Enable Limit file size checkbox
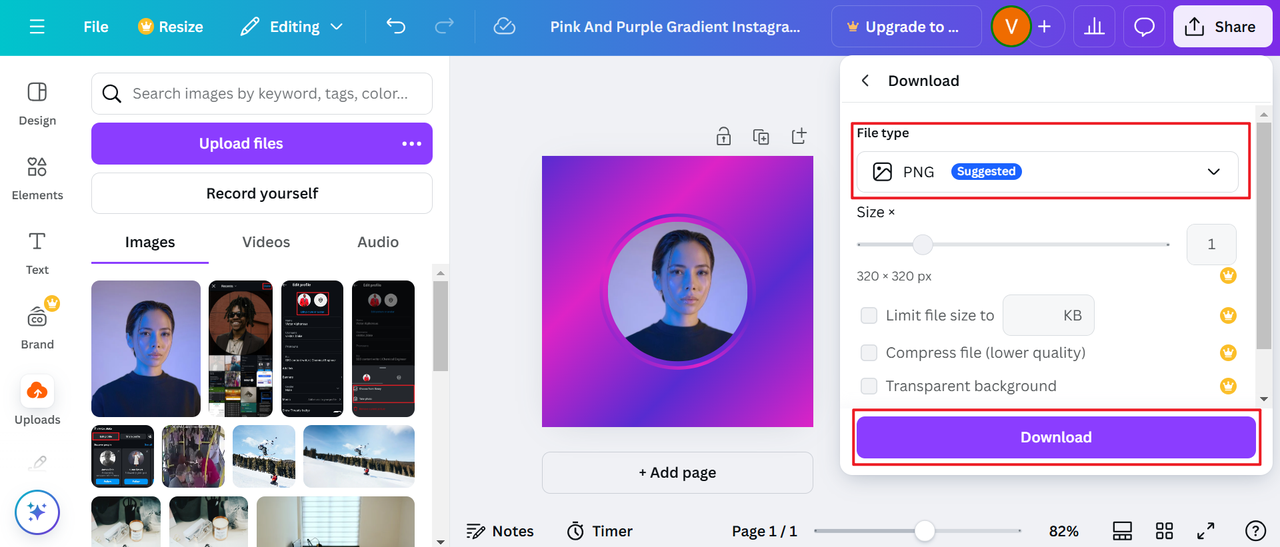 point(869,316)
